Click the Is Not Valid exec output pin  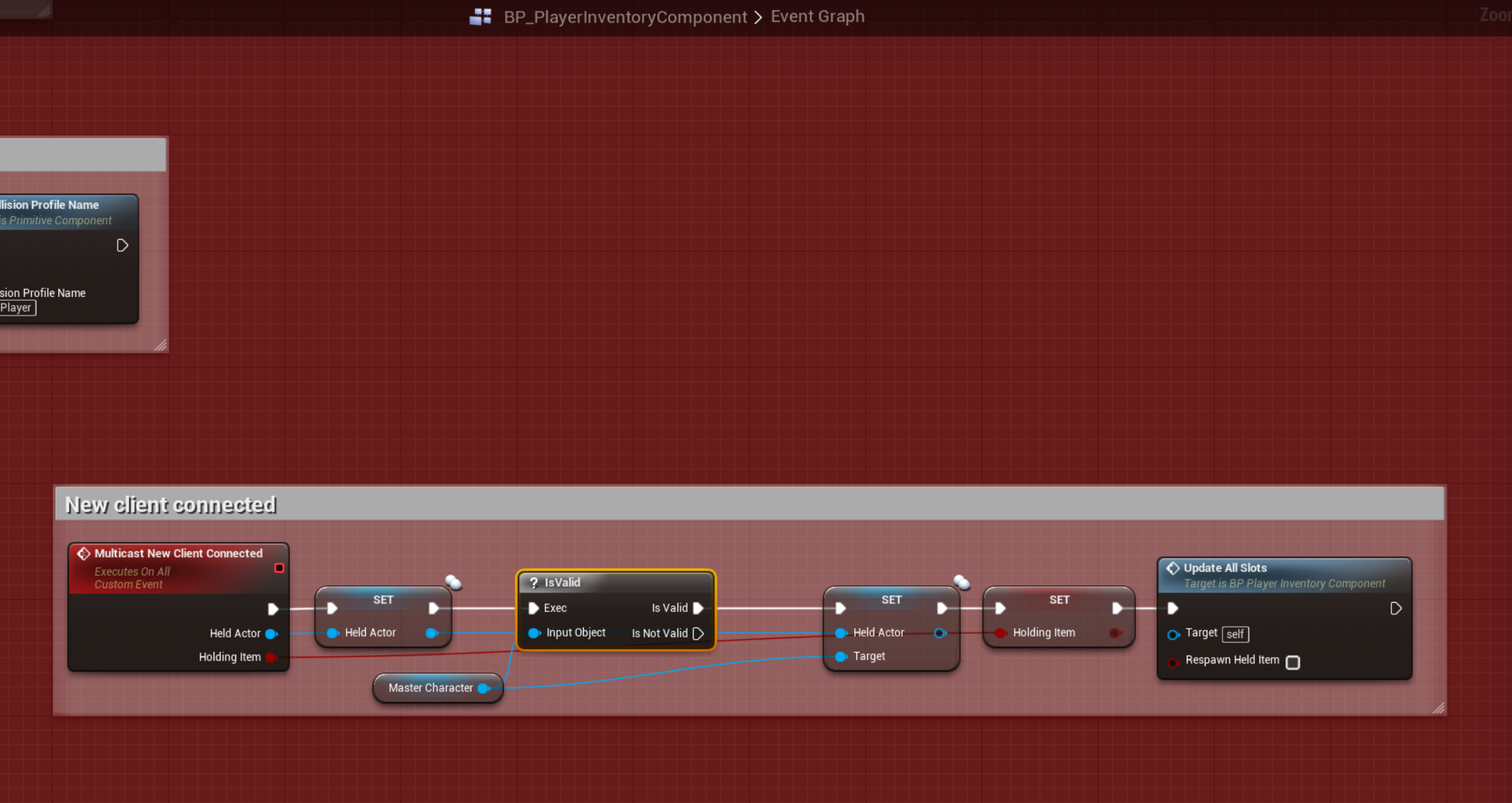[698, 633]
